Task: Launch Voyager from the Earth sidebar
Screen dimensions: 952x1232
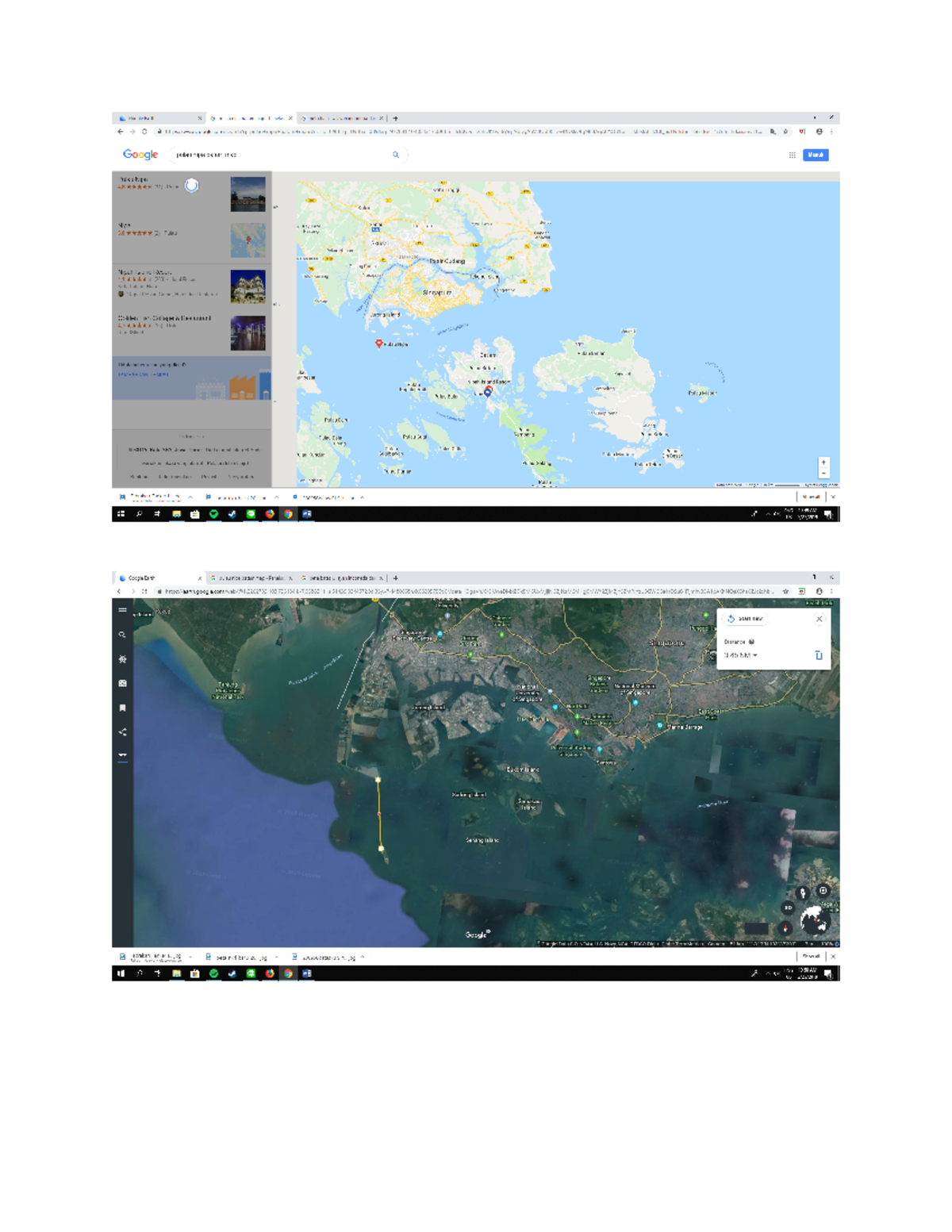Action: coord(121,659)
